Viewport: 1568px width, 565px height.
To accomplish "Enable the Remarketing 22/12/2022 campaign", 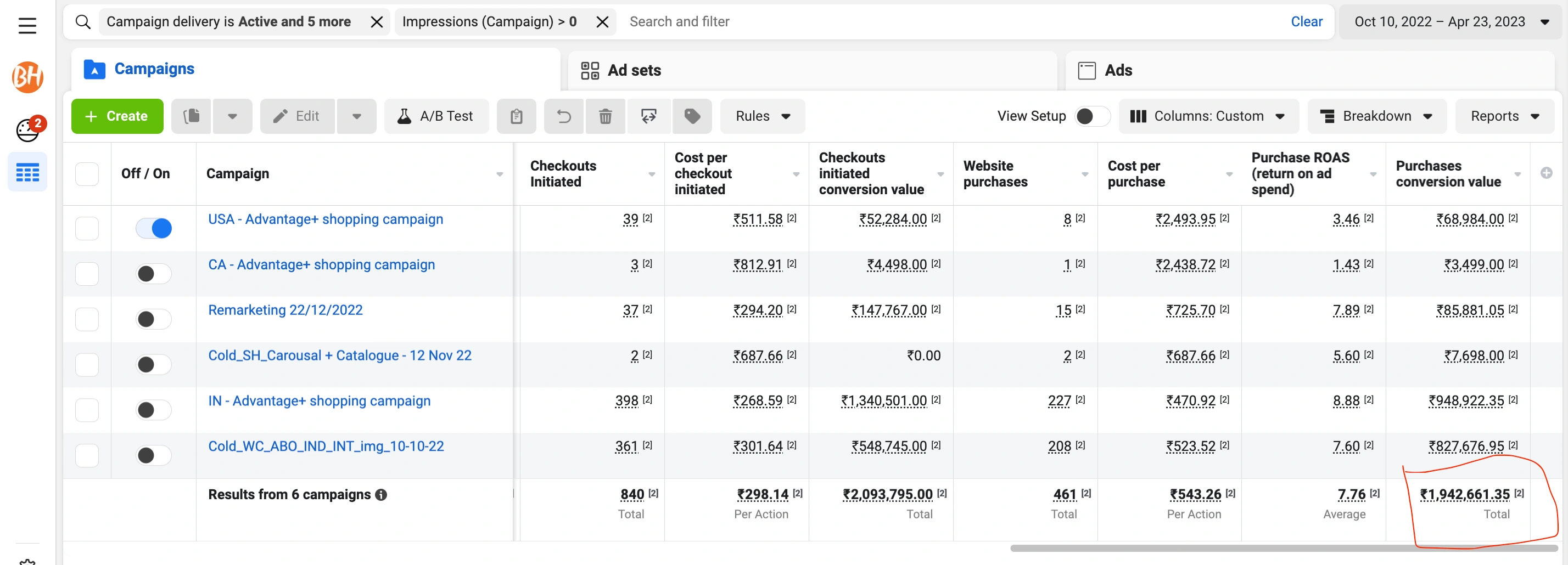I will [x=154, y=319].
